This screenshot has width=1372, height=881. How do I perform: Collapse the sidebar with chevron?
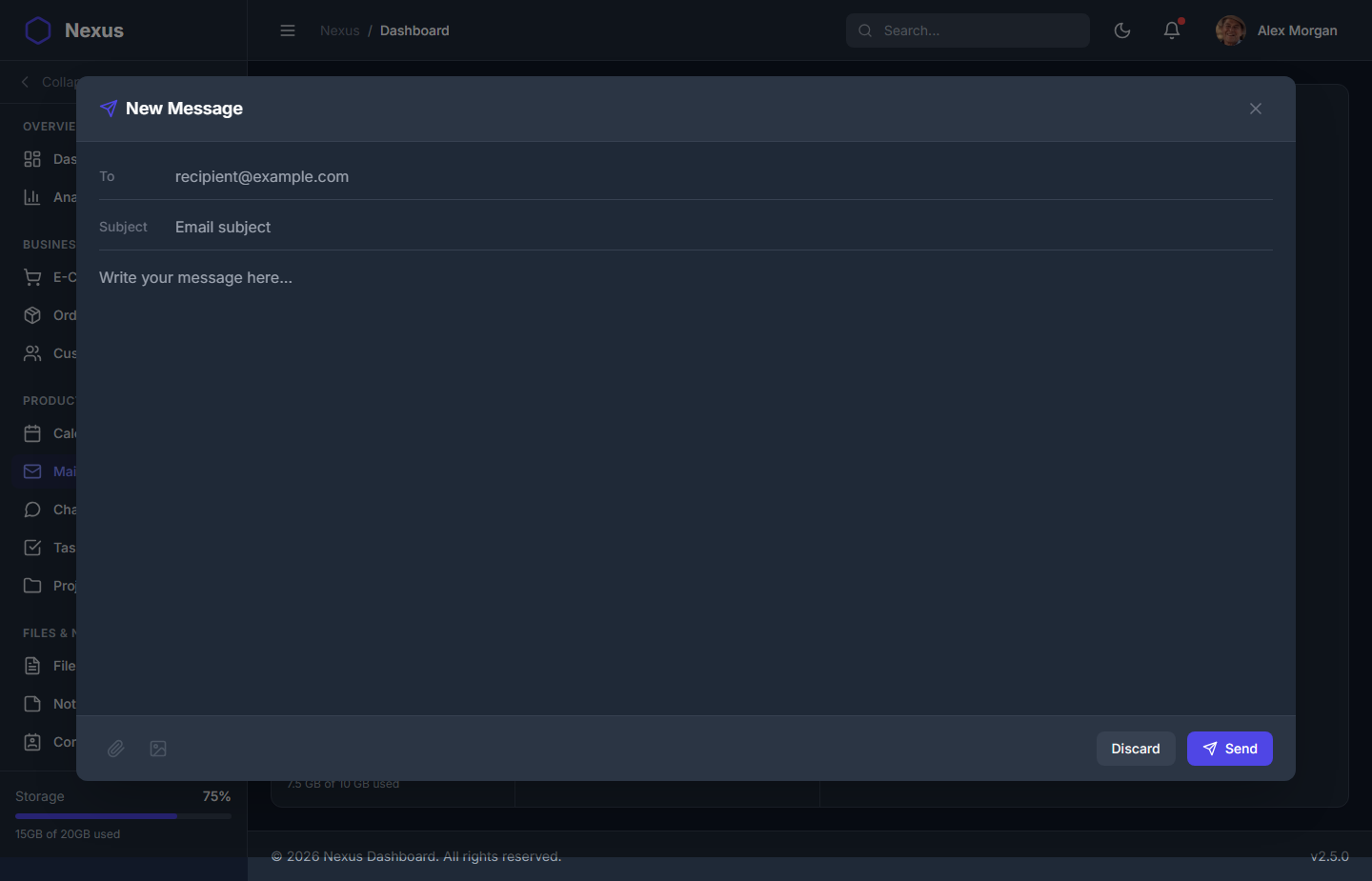(26, 82)
